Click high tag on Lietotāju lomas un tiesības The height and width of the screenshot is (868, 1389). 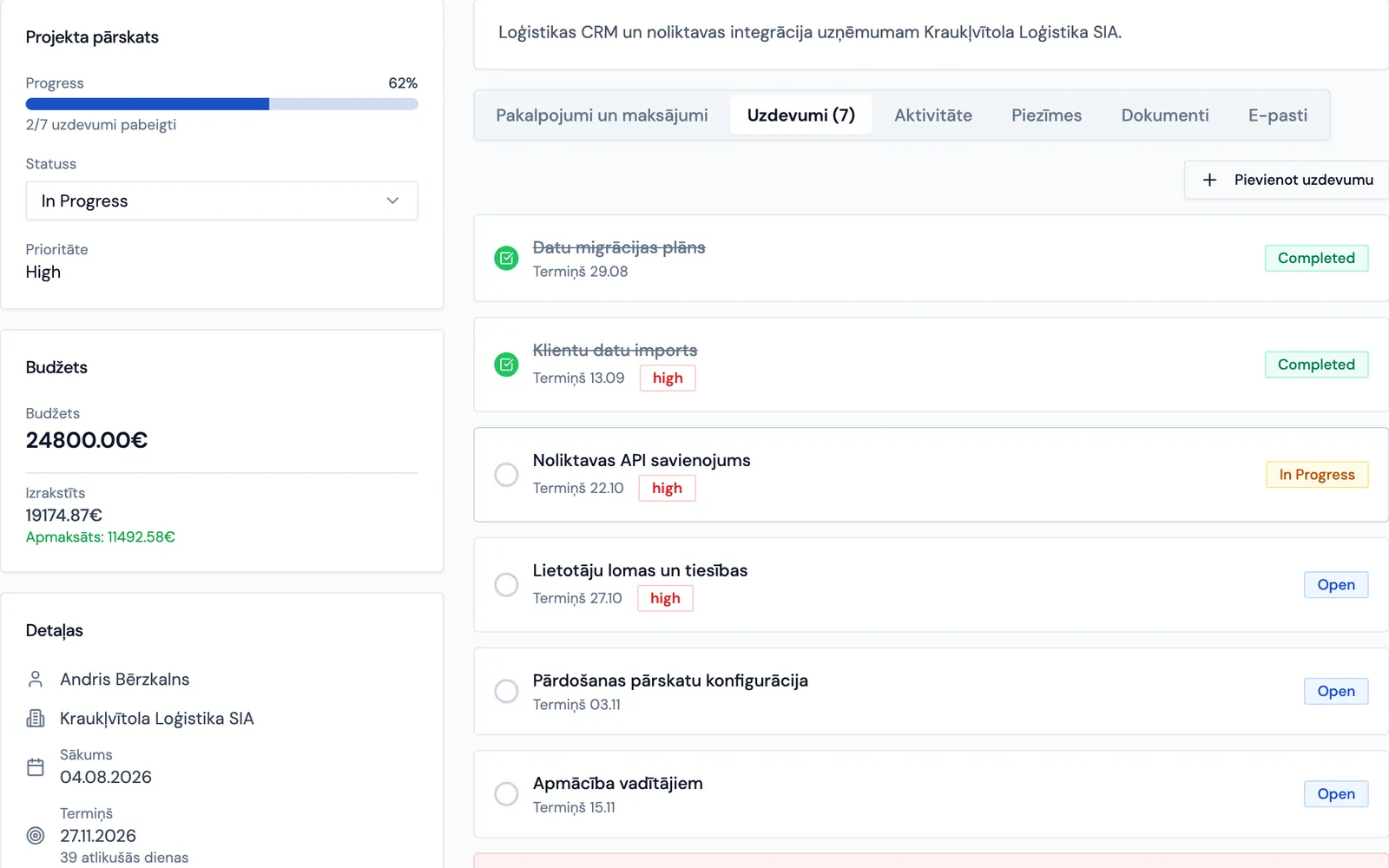[x=665, y=599]
